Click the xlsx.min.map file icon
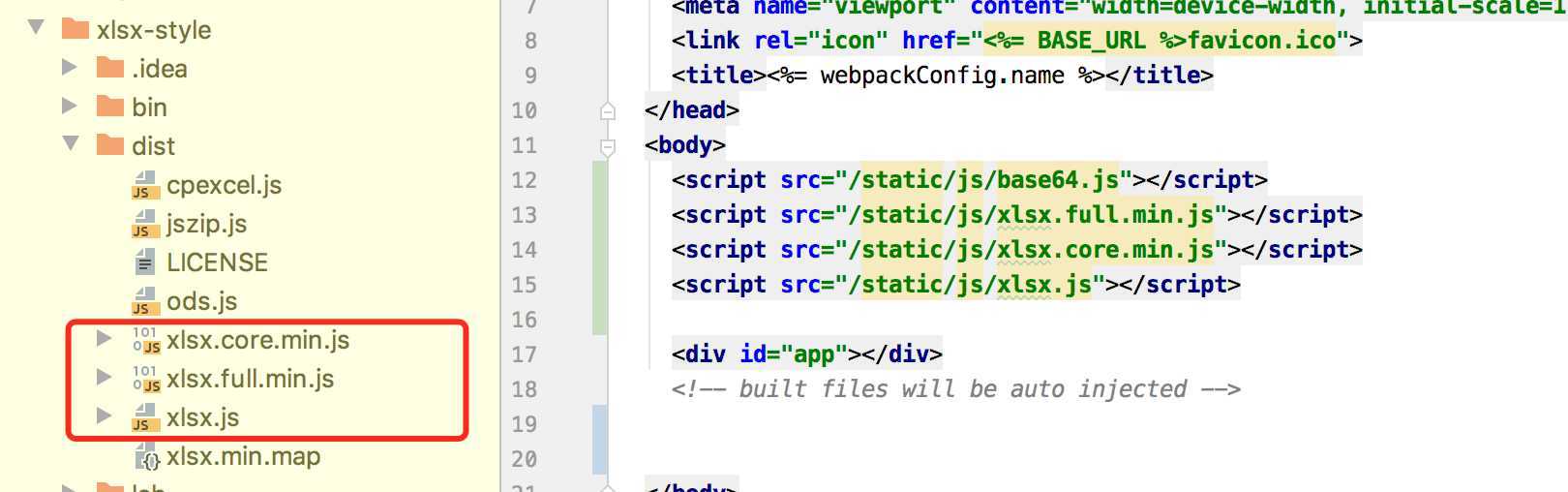This screenshot has height=492, width=1568. coord(147,456)
